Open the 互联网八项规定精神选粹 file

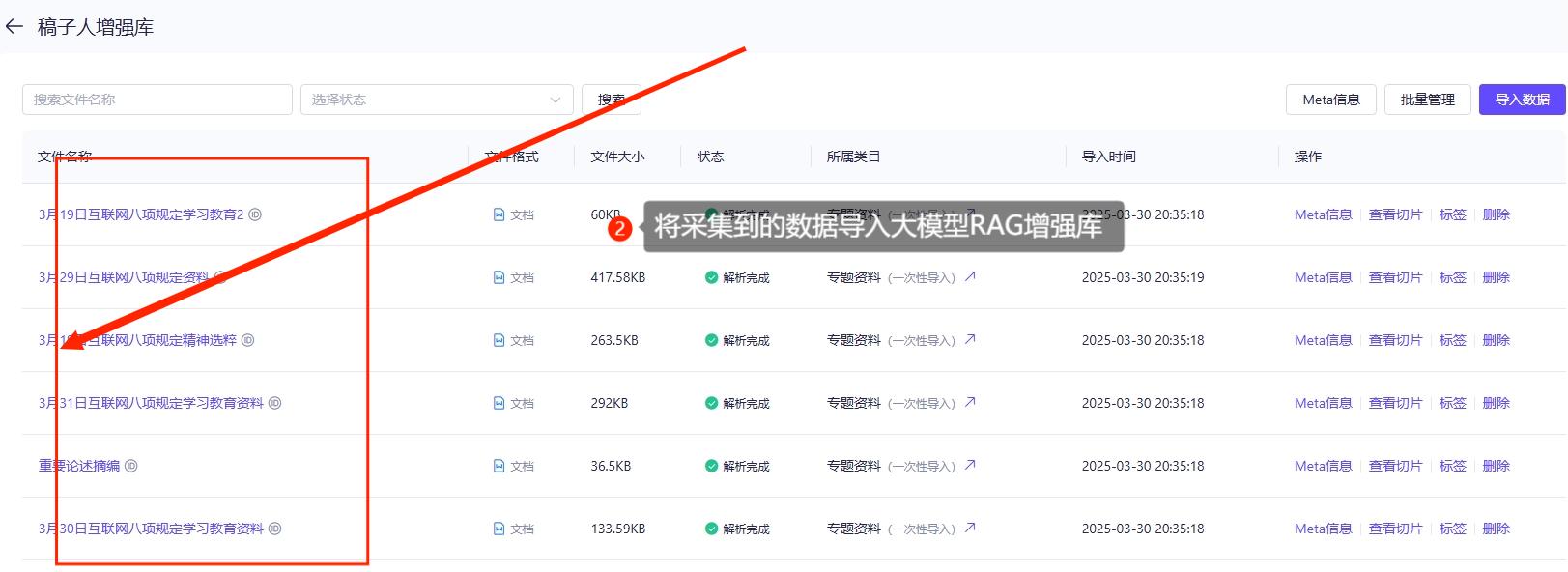point(137,340)
